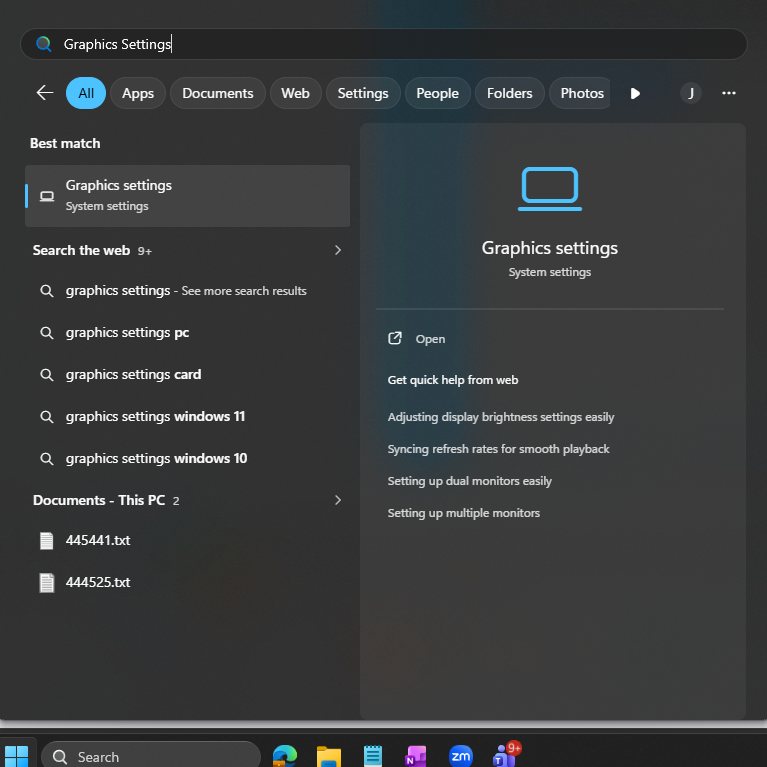Switch to the Settings filter tab
This screenshot has height=767, width=767.
pyautogui.click(x=363, y=93)
